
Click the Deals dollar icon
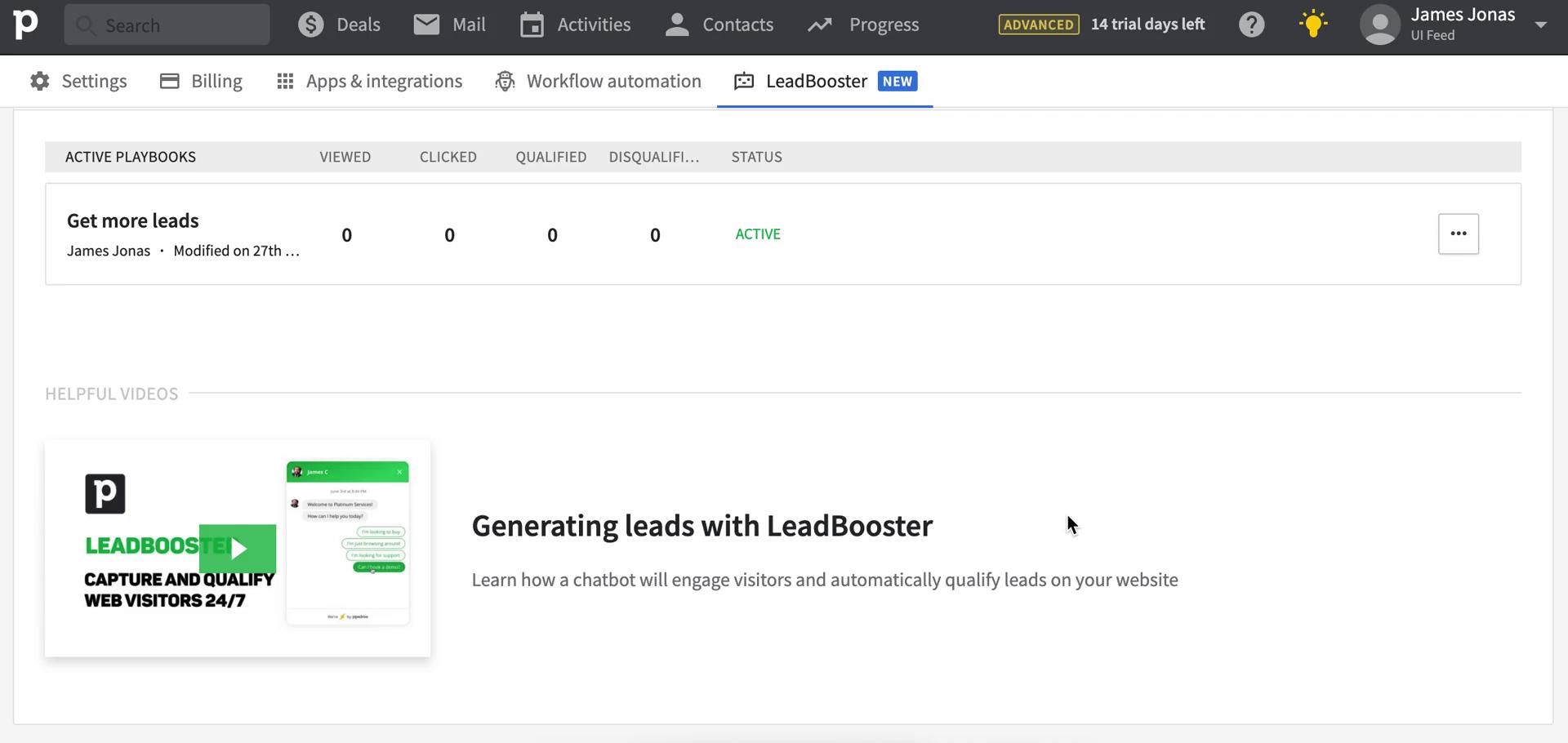pos(310,24)
